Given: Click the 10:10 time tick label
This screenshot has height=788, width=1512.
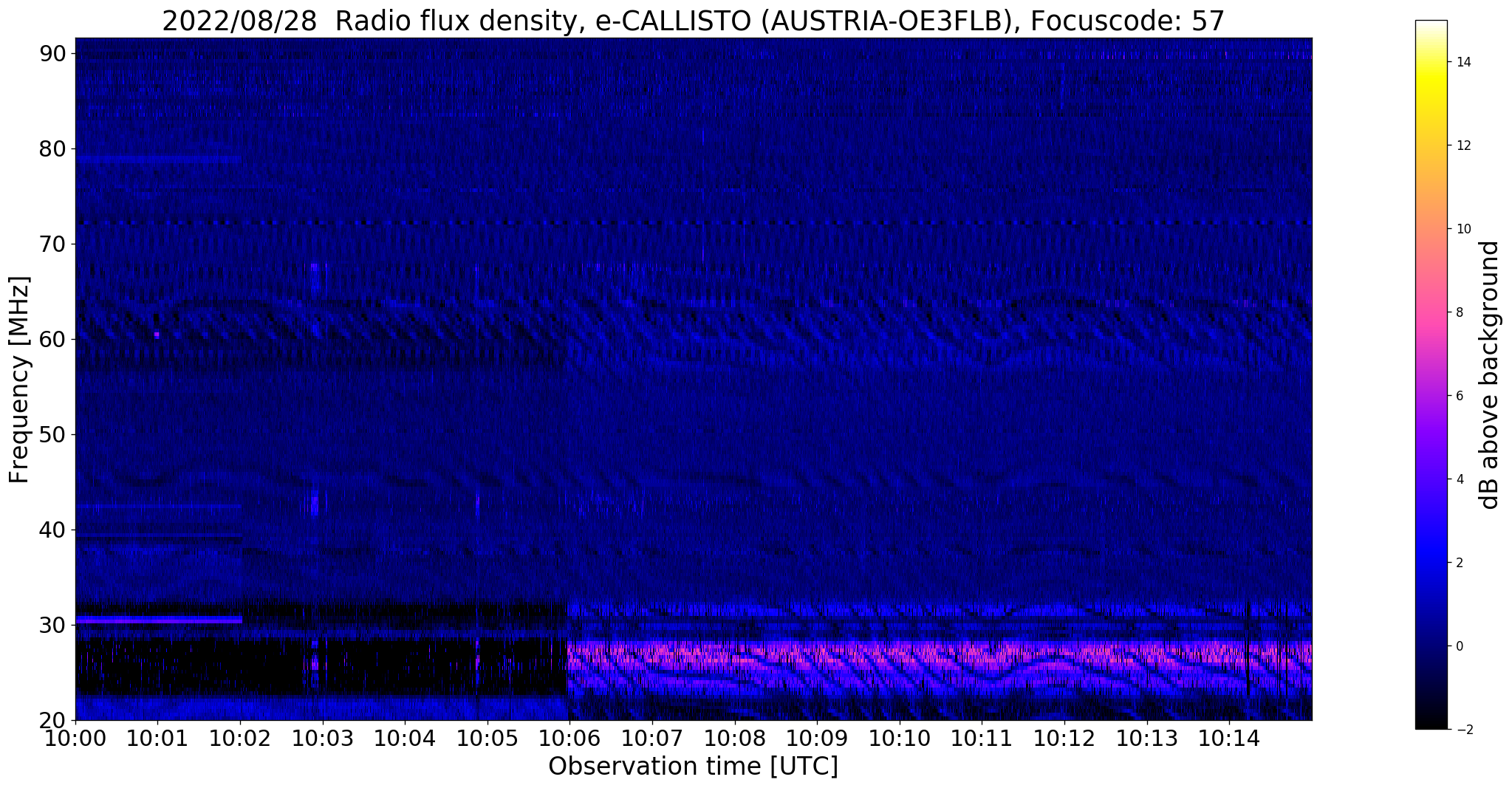Looking at the screenshot, I should tap(900, 738).
